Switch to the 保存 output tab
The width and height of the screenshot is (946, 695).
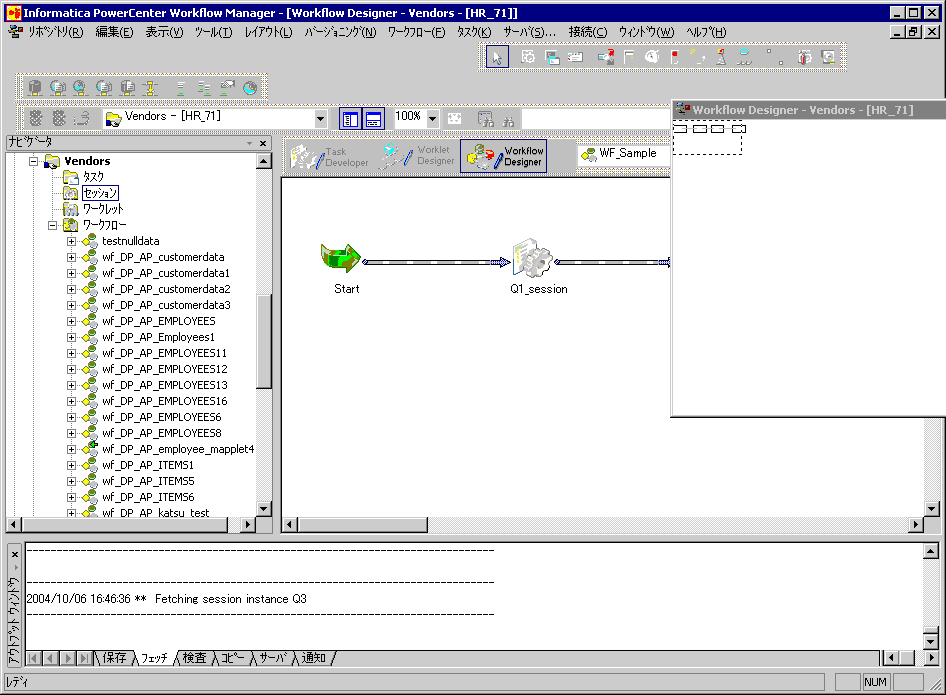tap(114, 658)
